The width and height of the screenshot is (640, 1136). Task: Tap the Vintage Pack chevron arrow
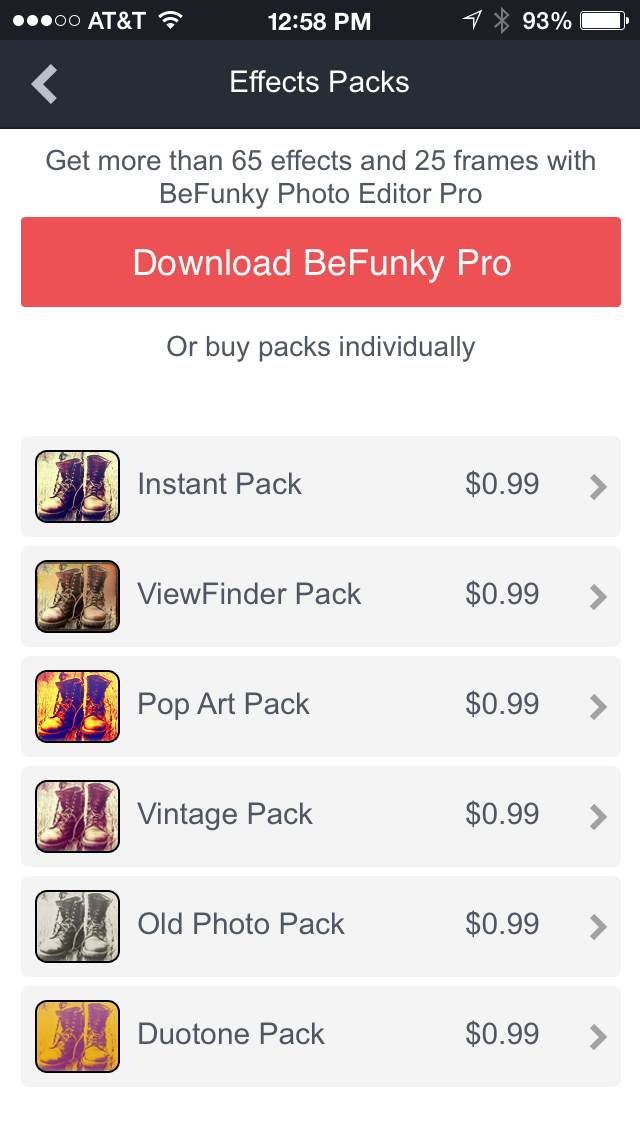point(598,817)
